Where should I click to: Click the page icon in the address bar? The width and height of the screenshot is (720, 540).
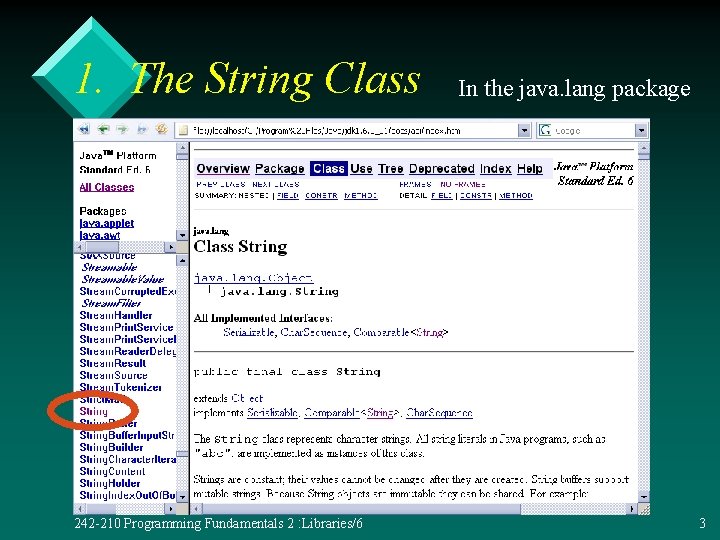coord(183,130)
